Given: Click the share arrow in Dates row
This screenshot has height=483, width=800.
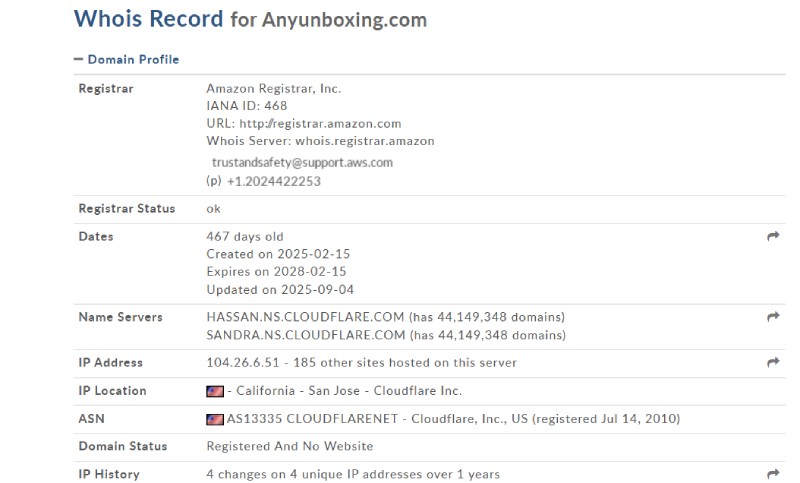Looking at the screenshot, I should [x=773, y=236].
